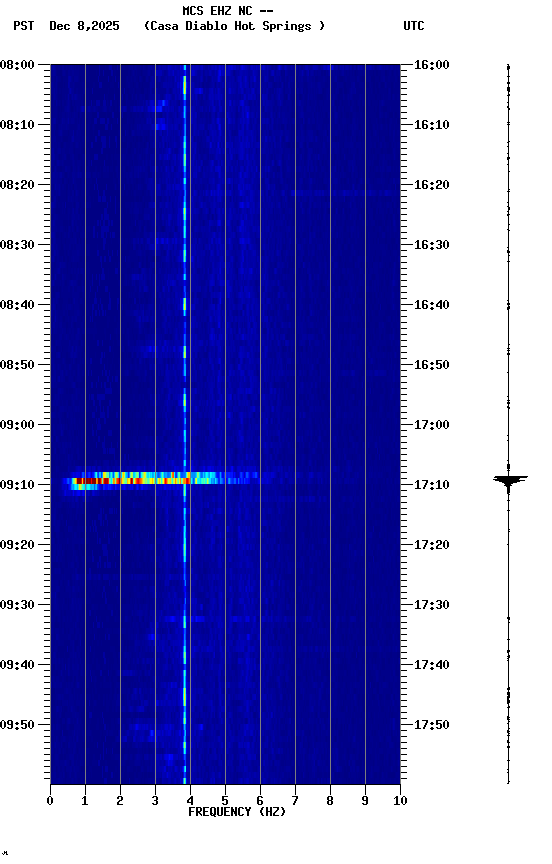Click the '08:20' PST time label
This screenshot has width=552, height=864.
coord(17,185)
